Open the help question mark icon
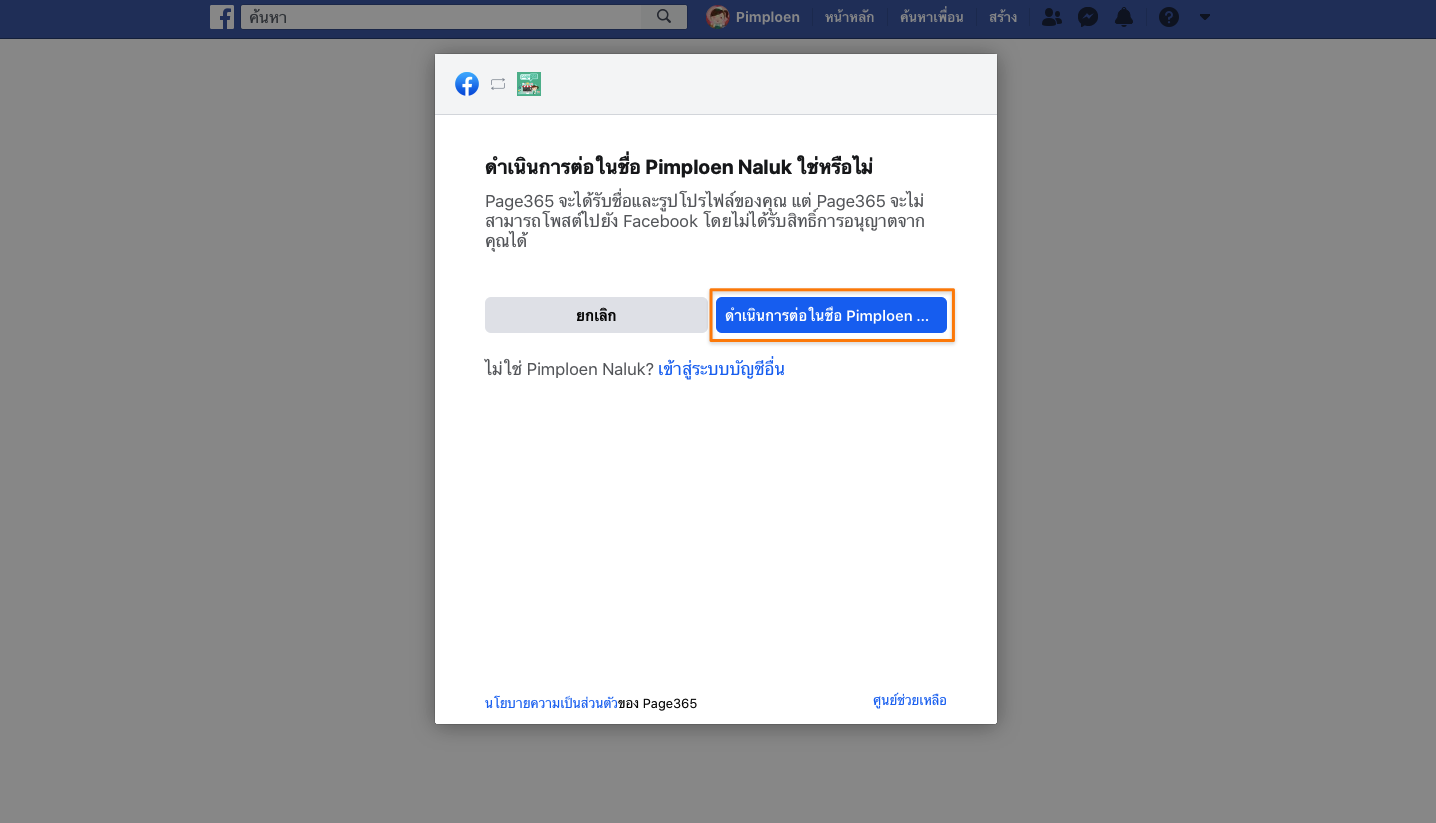This screenshot has height=823, width=1436. [x=1168, y=17]
